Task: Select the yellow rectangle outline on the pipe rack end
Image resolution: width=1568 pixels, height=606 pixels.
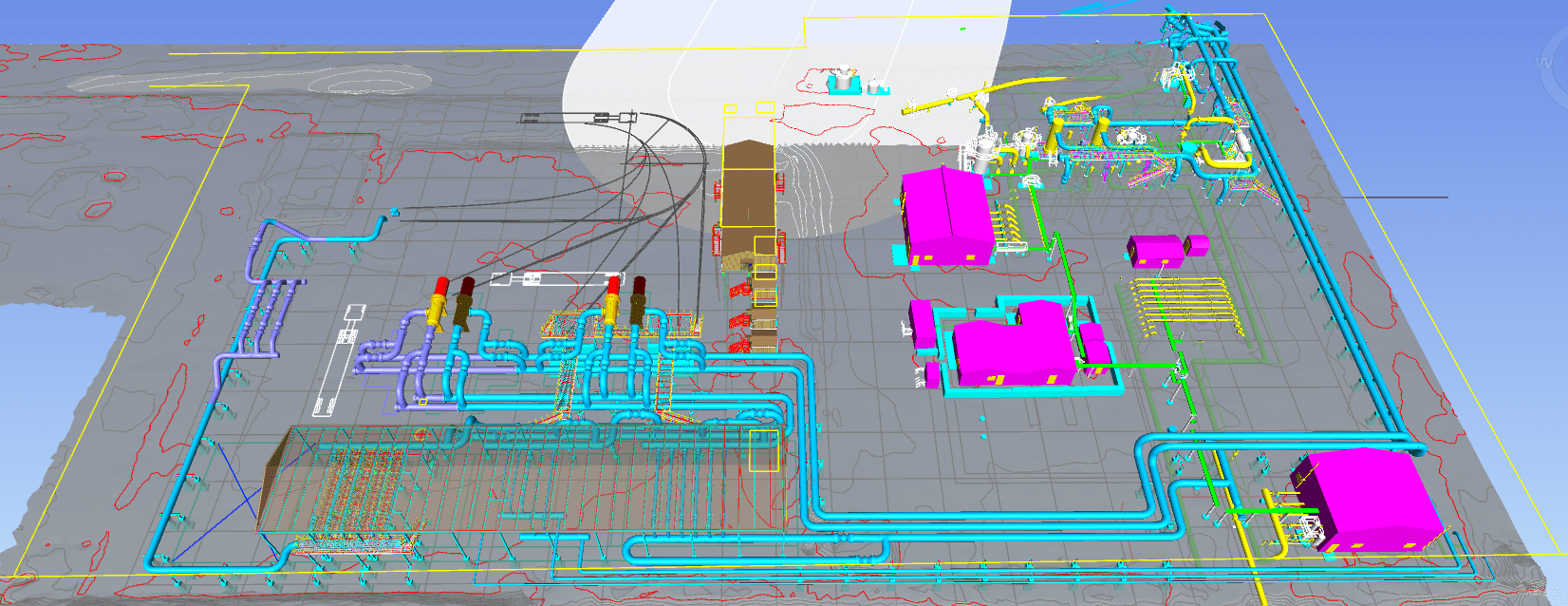Action: (764, 450)
